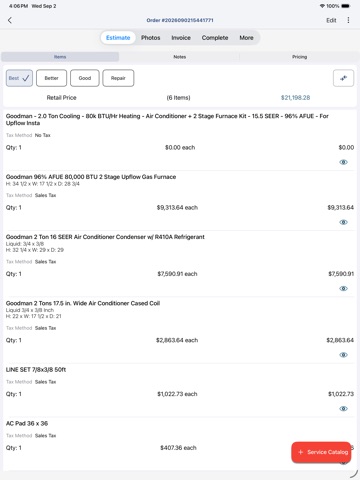Open the Service Catalog

321,452
